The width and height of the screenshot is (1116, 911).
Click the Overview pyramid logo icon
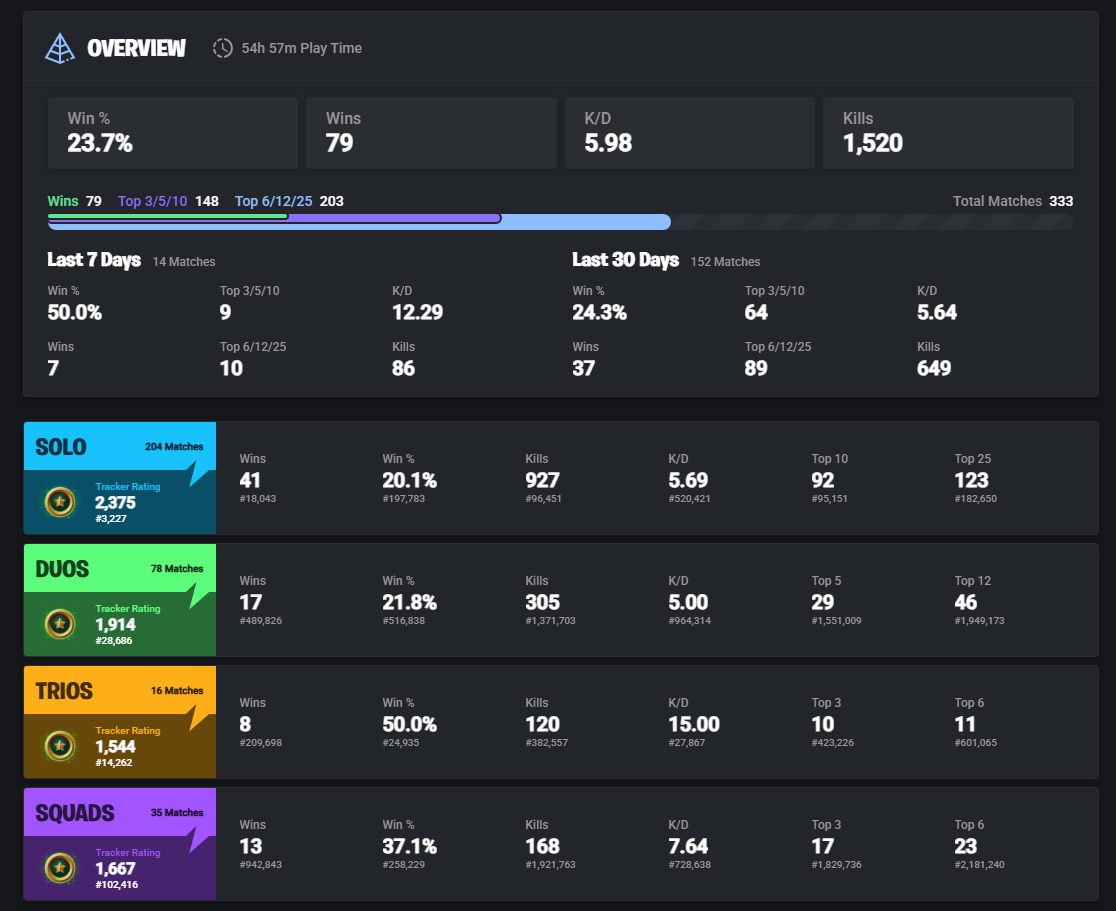(60, 48)
